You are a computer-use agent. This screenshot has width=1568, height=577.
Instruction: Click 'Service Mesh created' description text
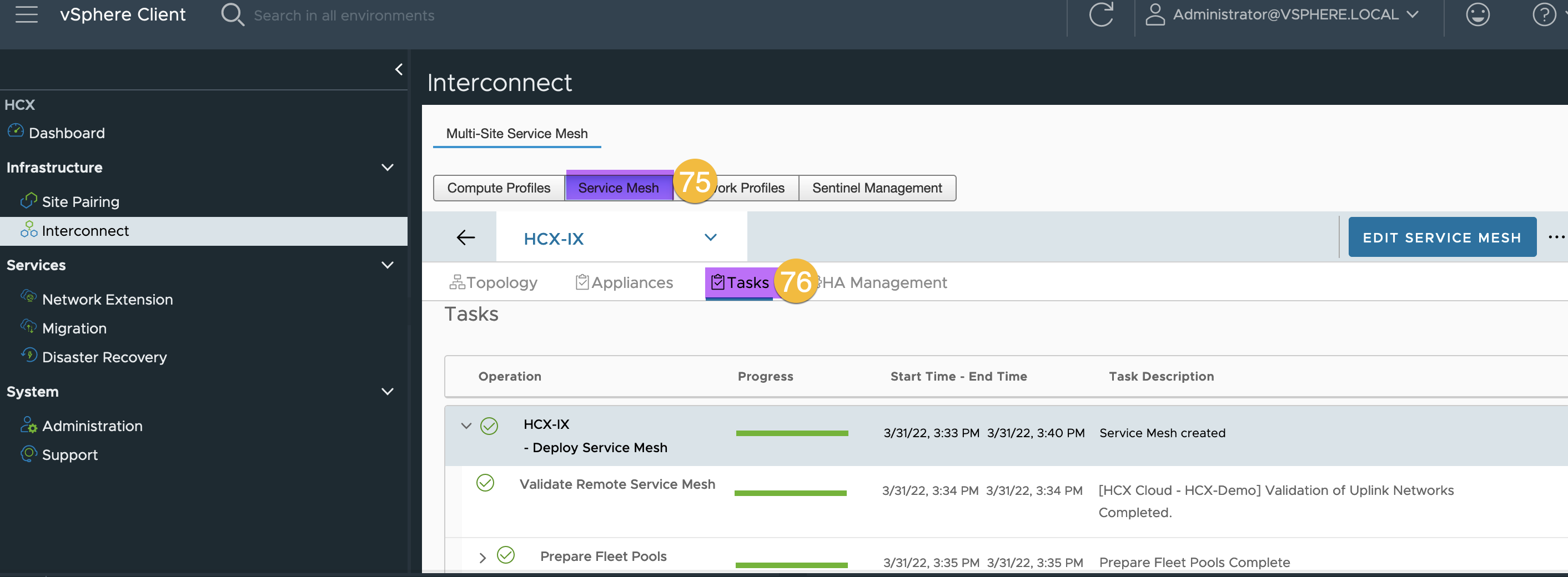(1162, 433)
